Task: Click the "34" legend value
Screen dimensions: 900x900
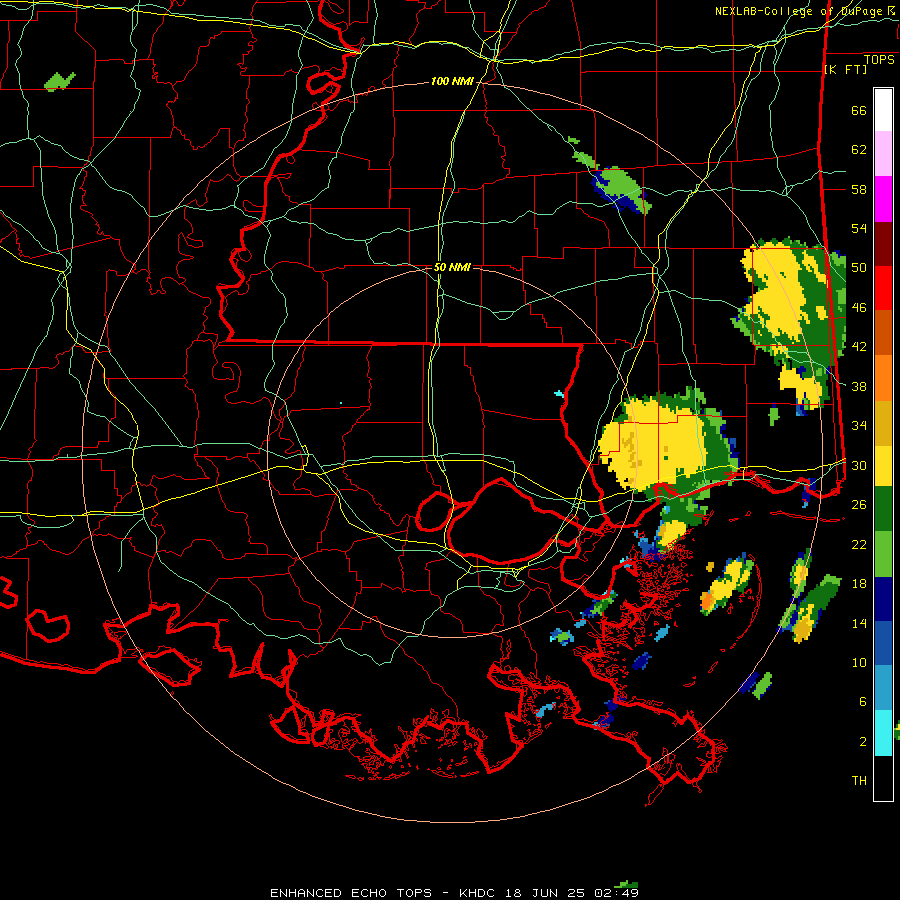Action: point(859,426)
